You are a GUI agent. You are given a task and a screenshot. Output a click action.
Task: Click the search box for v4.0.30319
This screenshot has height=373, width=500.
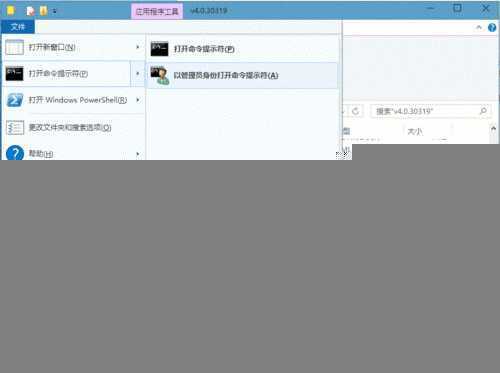tap(430, 111)
